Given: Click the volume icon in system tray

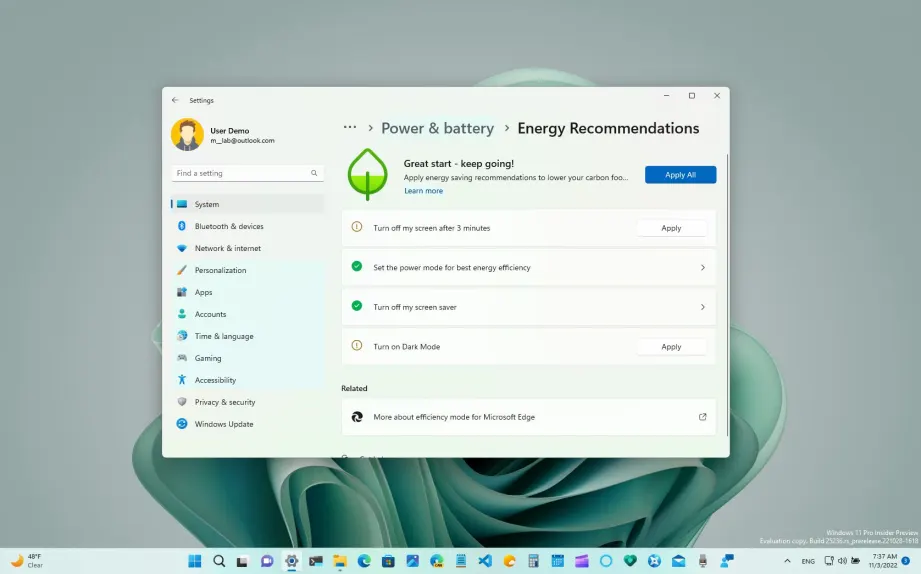Looking at the screenshot, I should tap(842, 560).
